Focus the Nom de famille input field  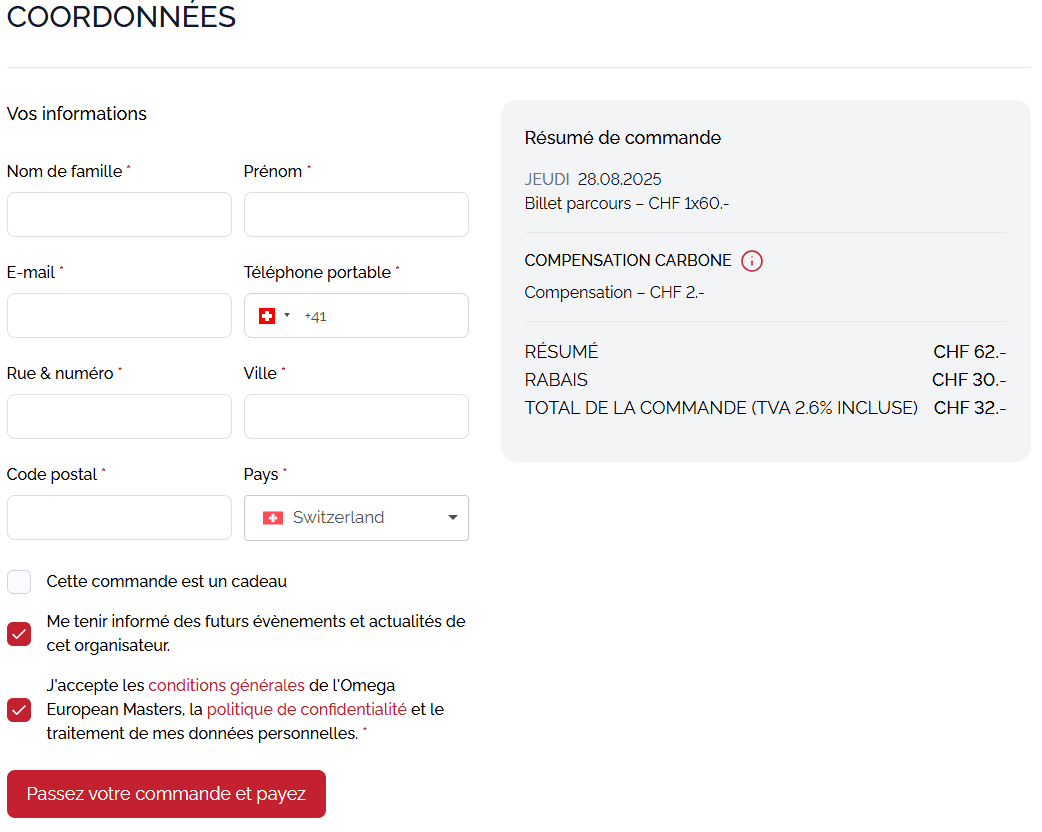pyautogui.click(x=119, y=215)
